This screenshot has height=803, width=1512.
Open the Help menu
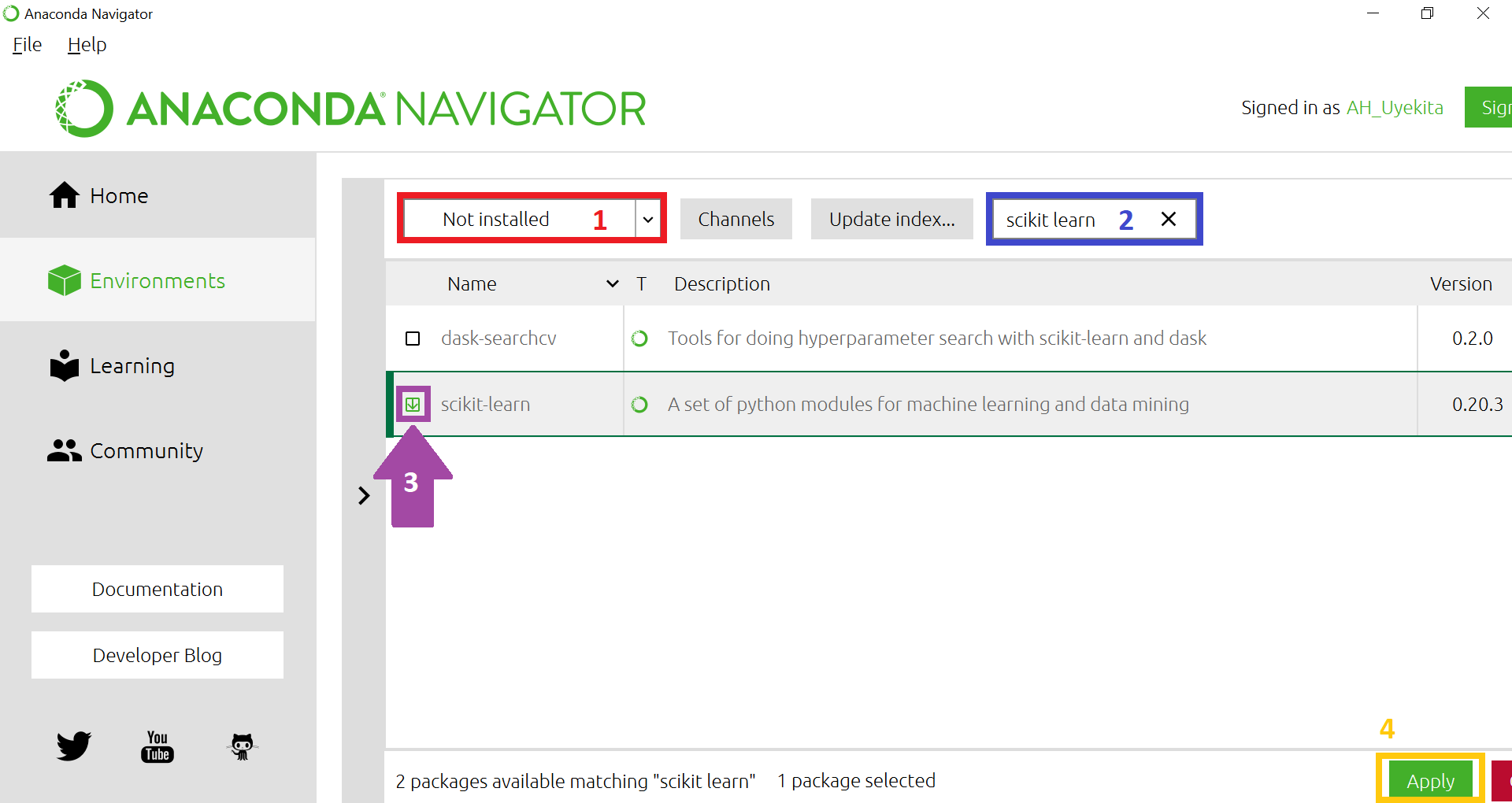[x=87, y=45]
